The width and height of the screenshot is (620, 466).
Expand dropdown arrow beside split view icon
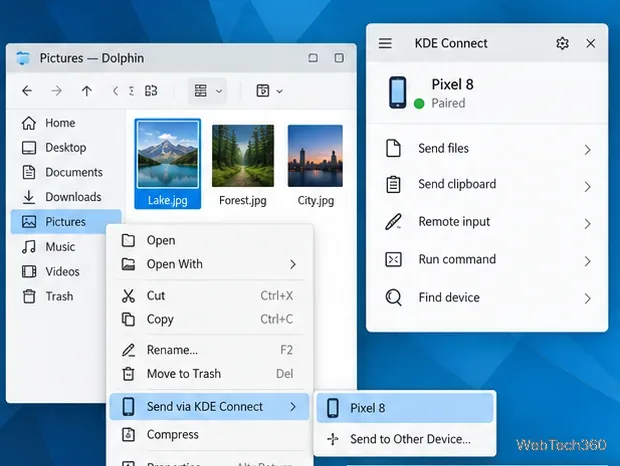pyautogui.click(x=279, y=91)
